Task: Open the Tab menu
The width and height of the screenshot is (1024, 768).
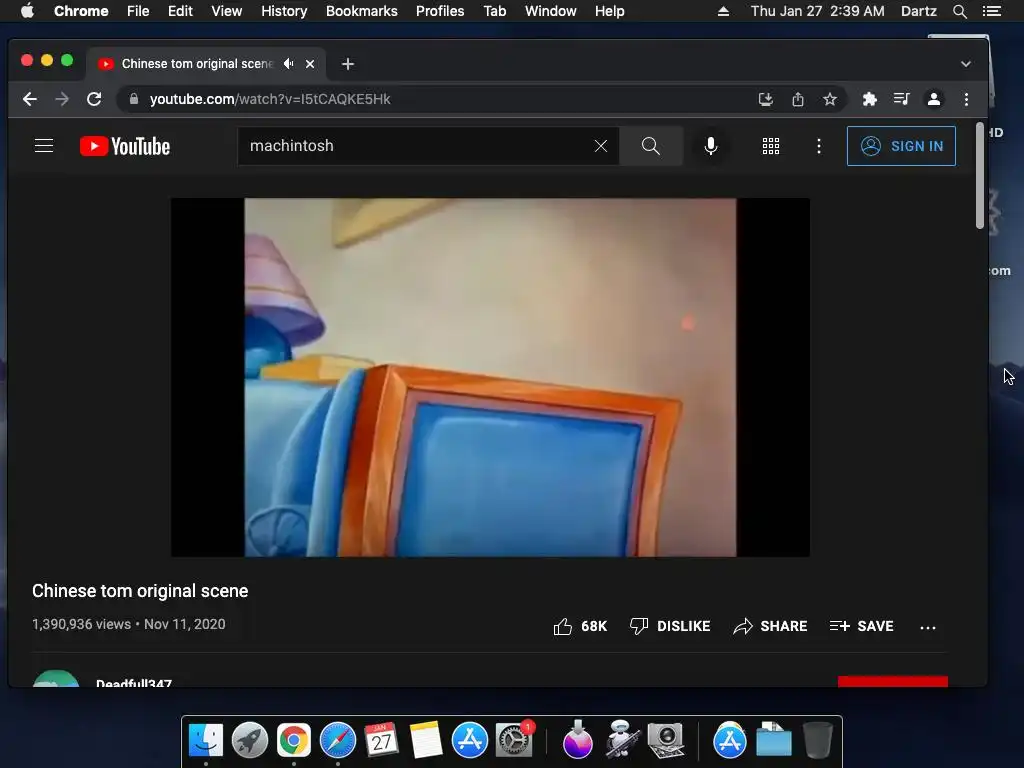Action: pos(495,11)
